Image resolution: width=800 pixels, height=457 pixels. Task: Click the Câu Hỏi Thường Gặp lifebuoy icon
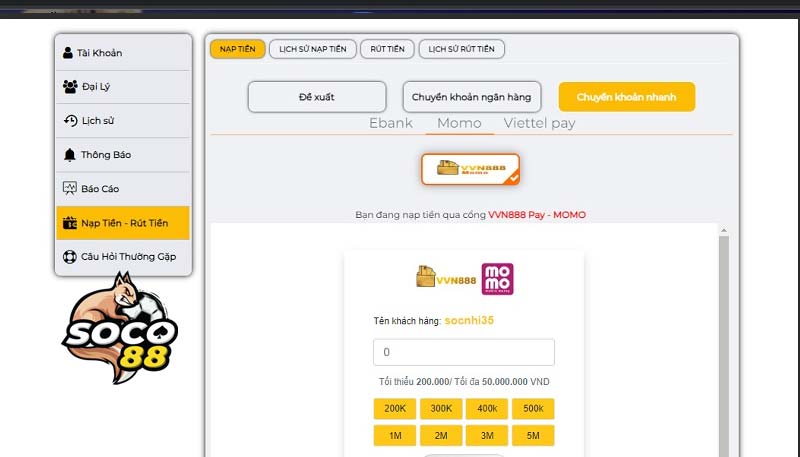point(70,257)
